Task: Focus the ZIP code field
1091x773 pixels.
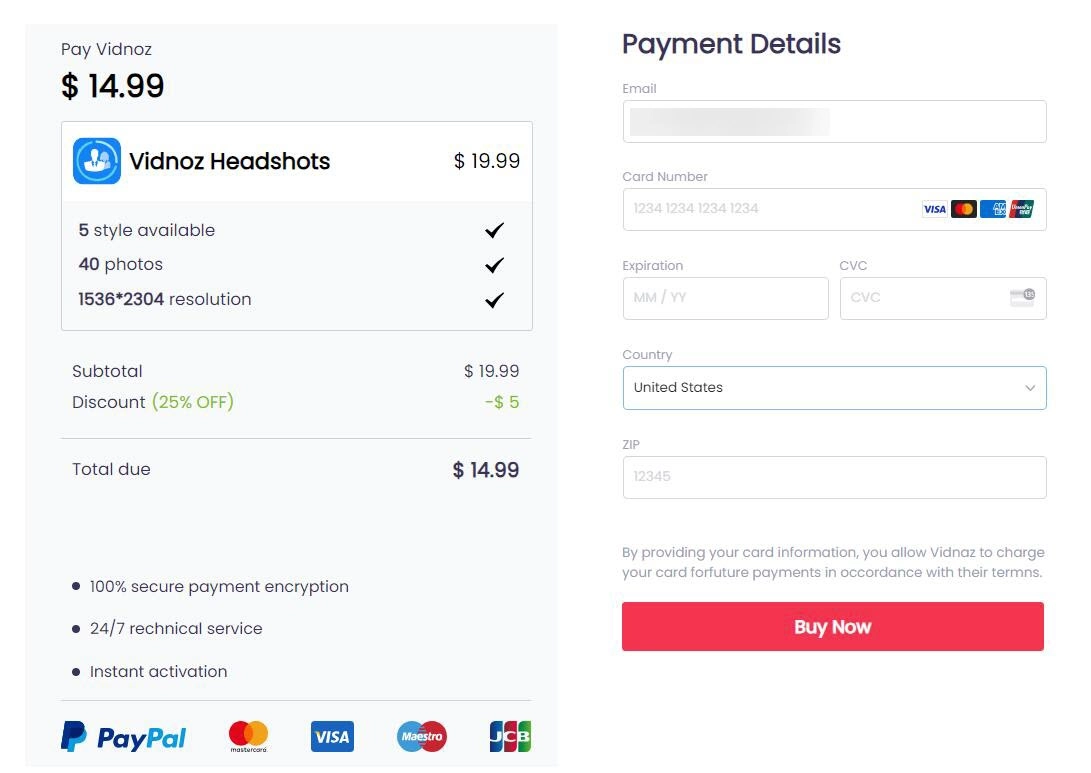Action: (834, 477)
